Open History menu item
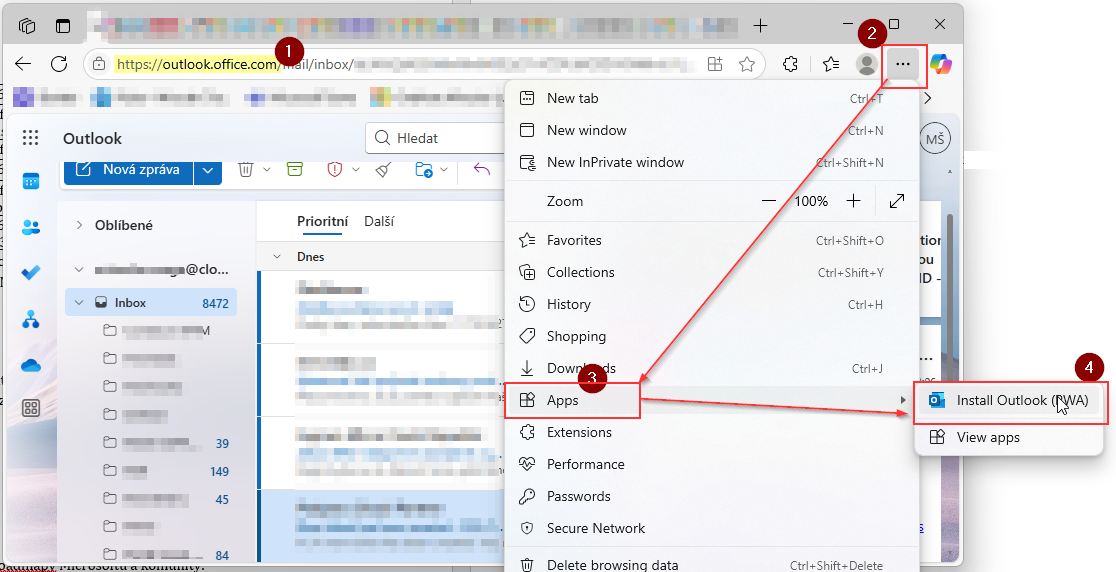This screenshot has width=1116, height=572. click(714, 304)
